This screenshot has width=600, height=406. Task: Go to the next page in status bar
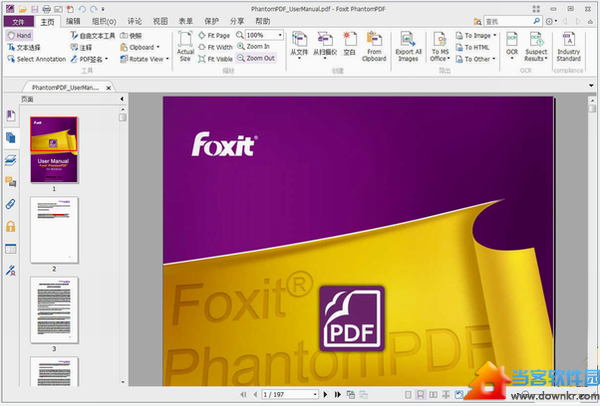pos(326,395)
